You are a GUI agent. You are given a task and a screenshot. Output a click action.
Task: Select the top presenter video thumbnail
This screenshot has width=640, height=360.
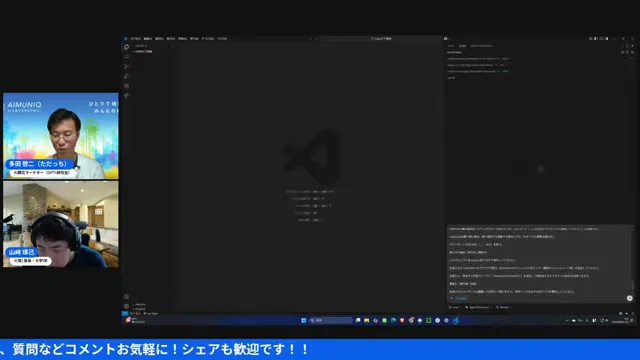[x=61, y=136]
